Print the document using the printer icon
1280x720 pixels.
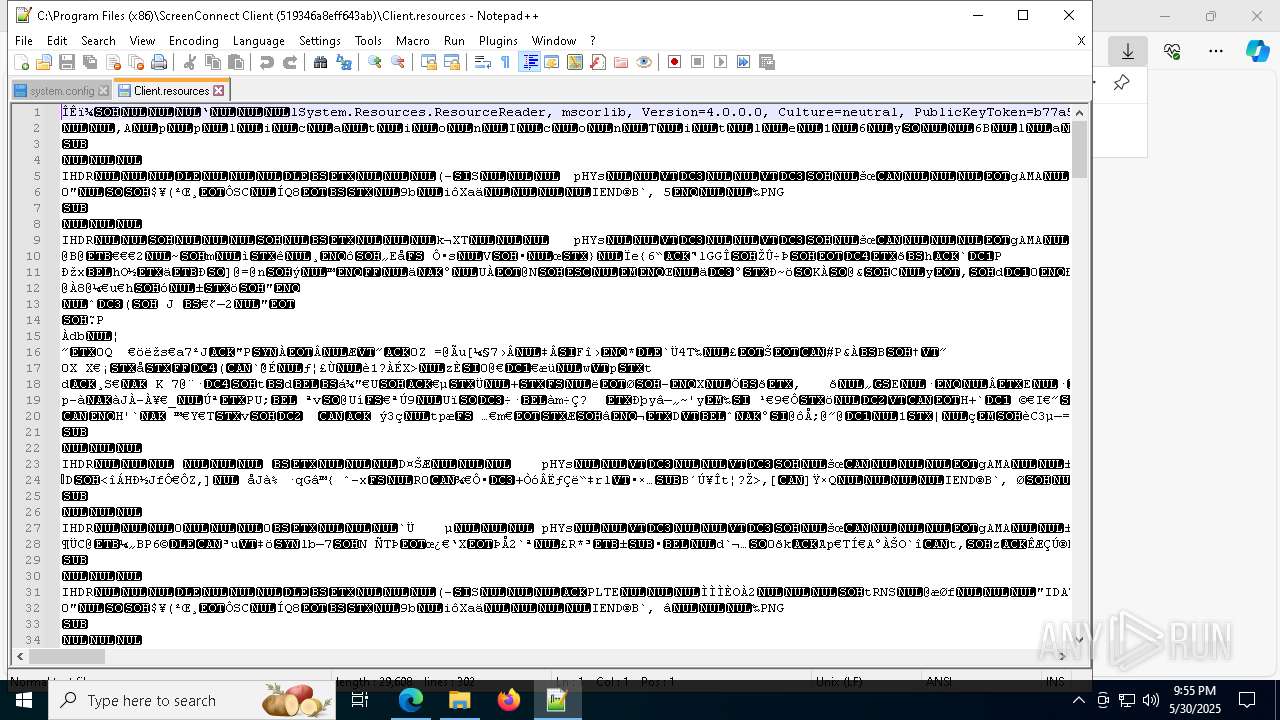pyautogui.click(x=159, y=62)
